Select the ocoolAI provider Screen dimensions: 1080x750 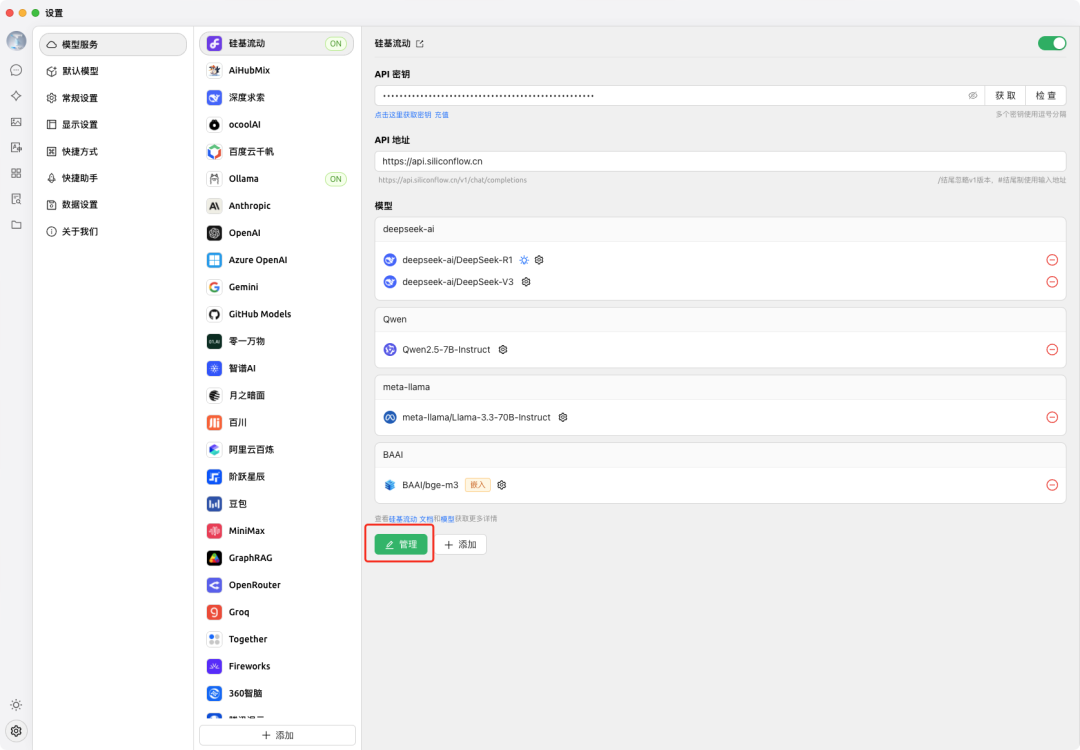277,125
